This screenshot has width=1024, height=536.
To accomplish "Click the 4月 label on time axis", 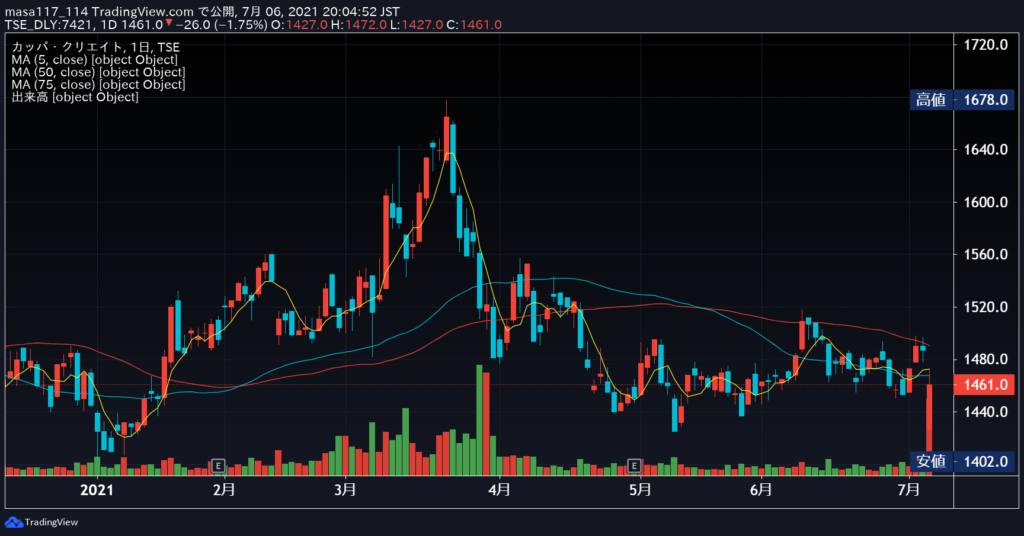I will point(499,490).
